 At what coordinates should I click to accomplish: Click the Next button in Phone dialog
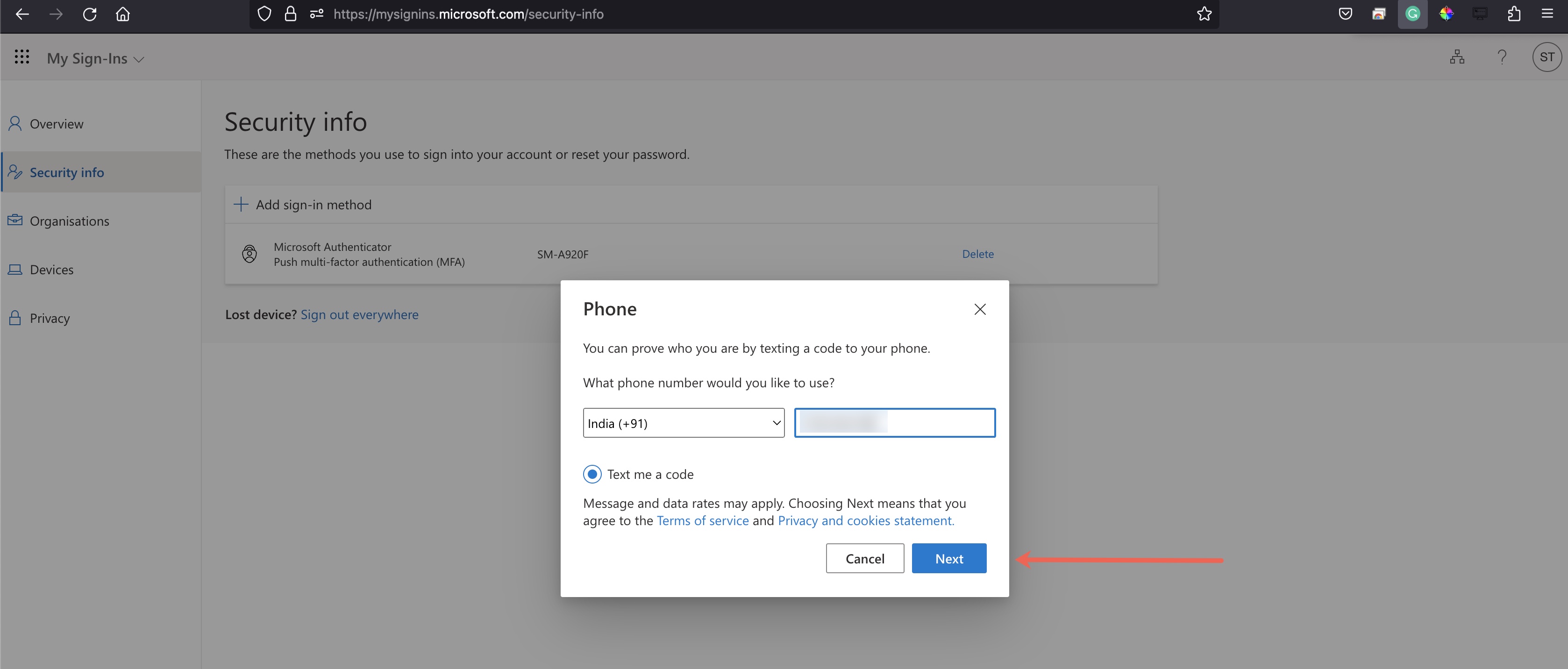click(949, 558)
